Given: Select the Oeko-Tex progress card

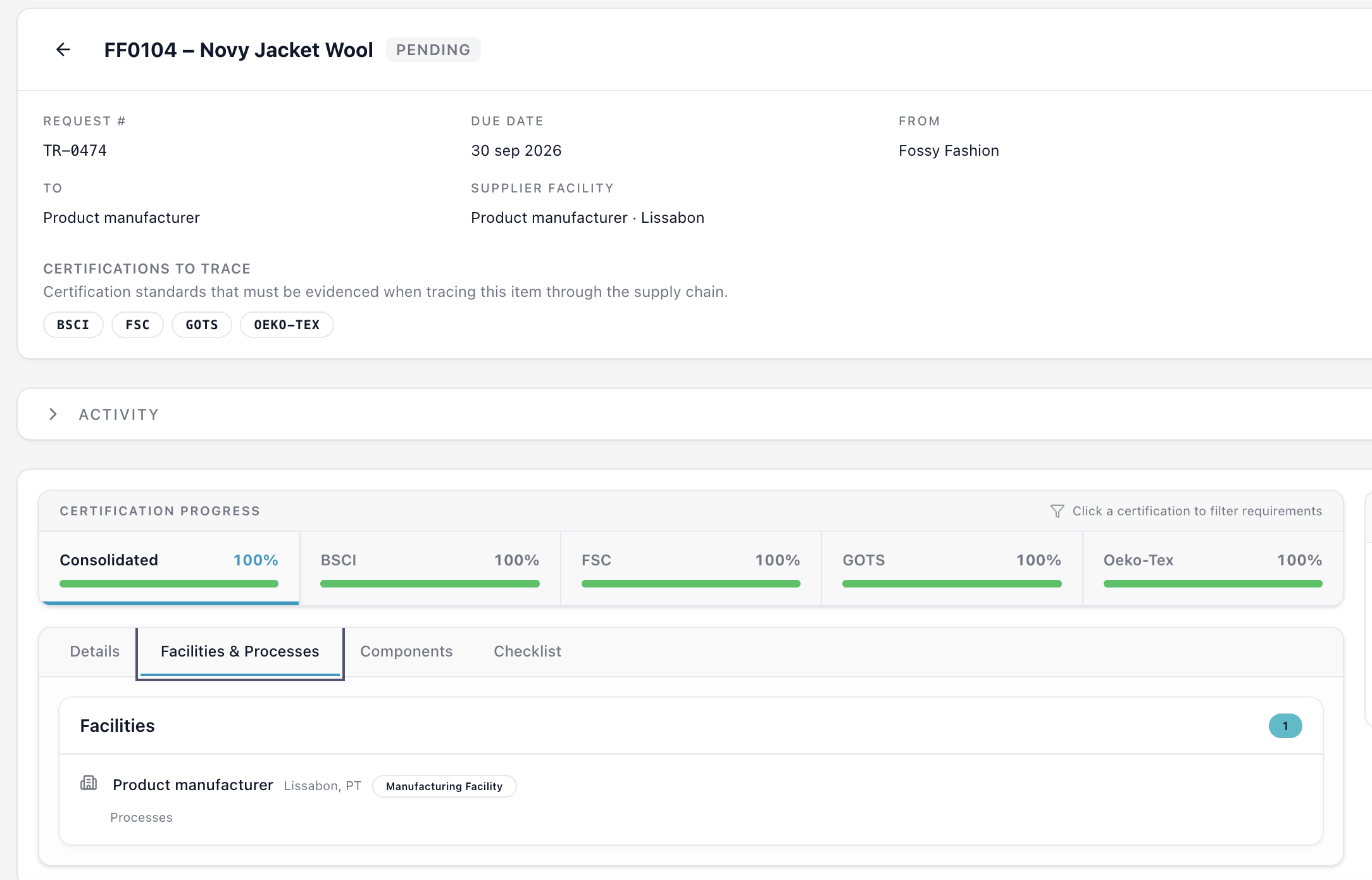Looking at the screenshot, I should [1213, 568].
